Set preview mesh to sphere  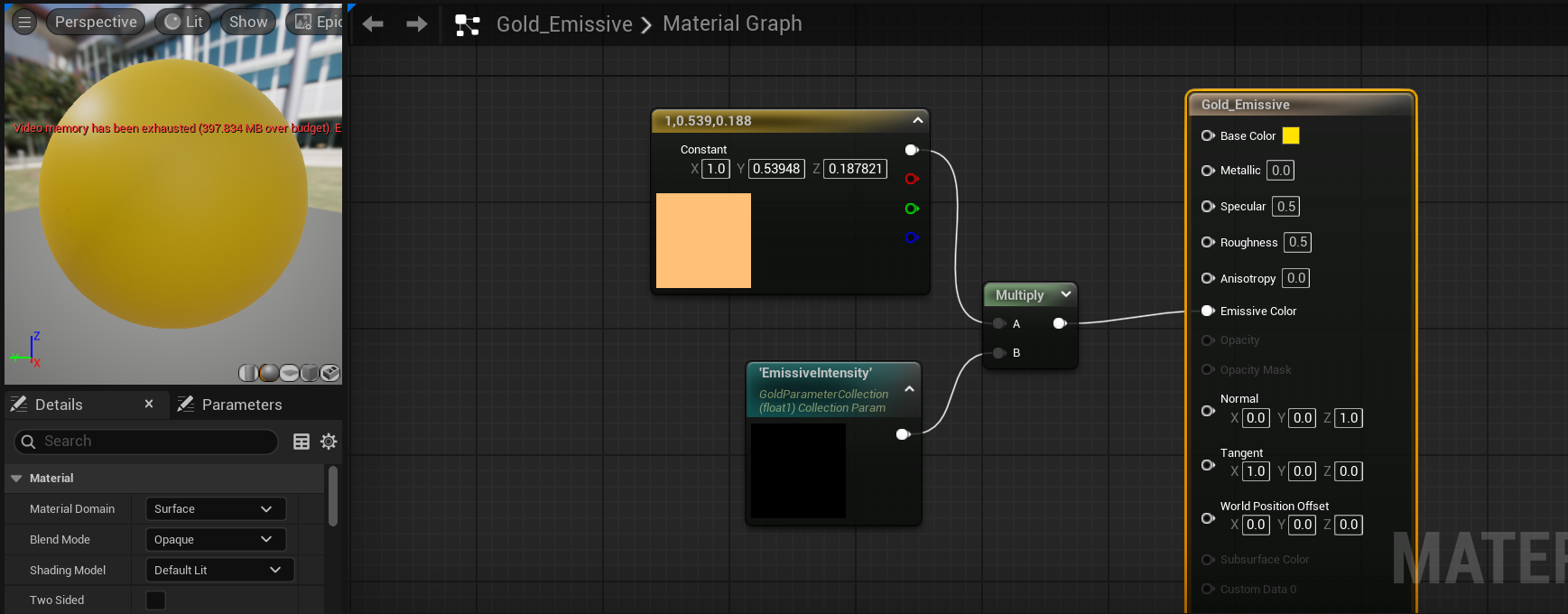(269, 373)
